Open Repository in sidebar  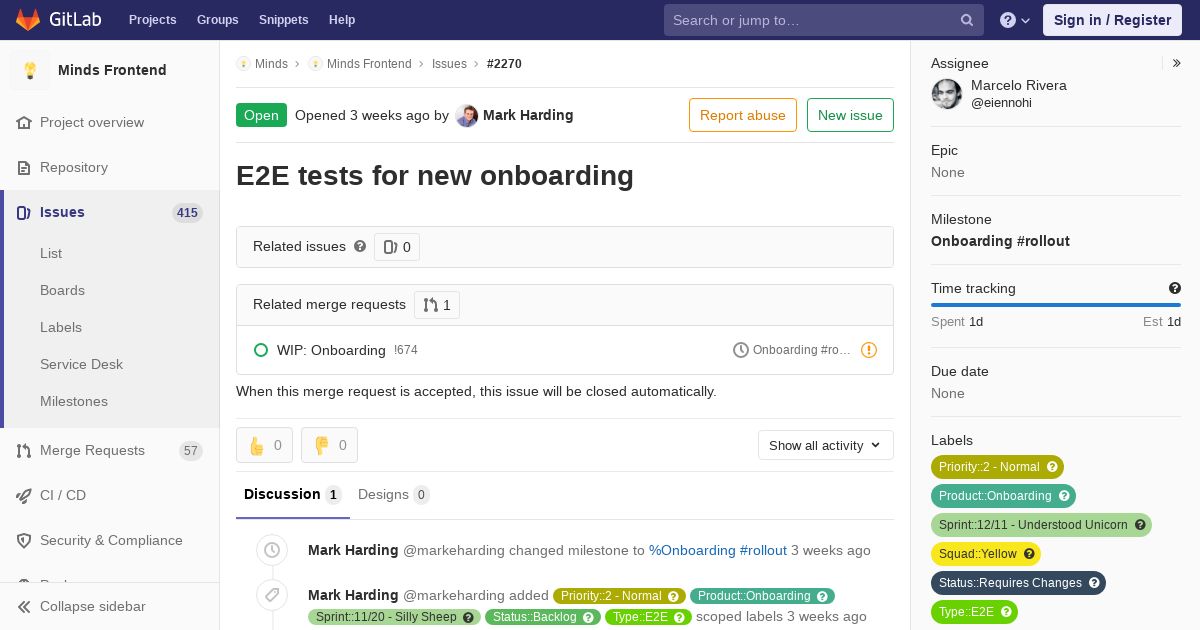74,167
